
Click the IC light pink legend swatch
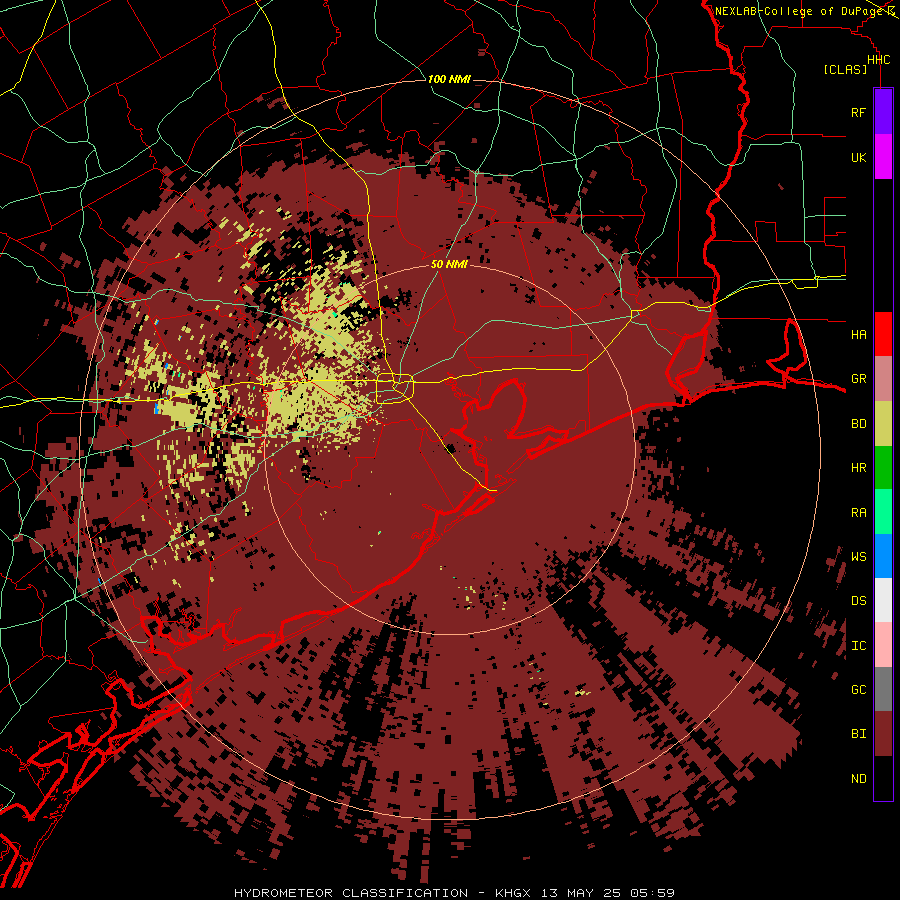[883, 645]
